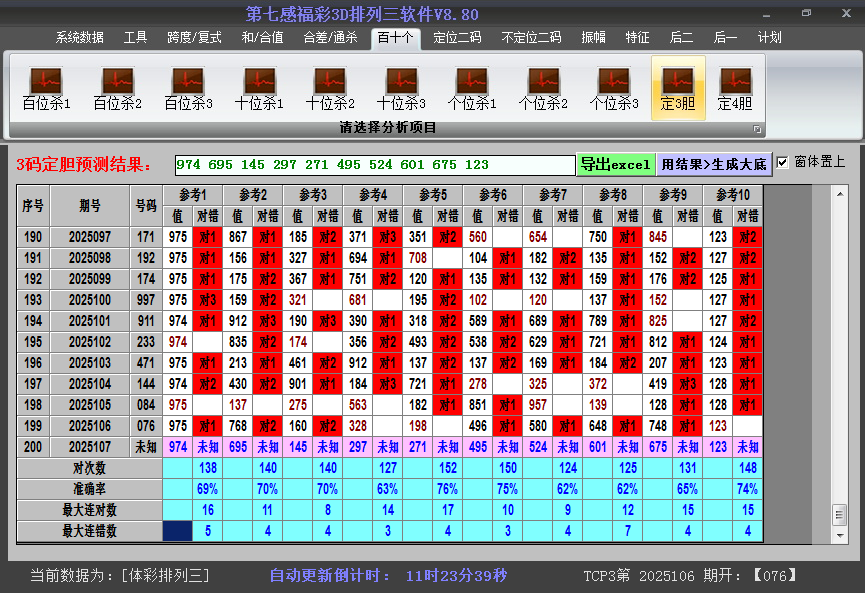Select the 百位杀2 analysis icon
The width and height of the screenshot is (865, 593).
pyautogui.click(x=118, y=88)
